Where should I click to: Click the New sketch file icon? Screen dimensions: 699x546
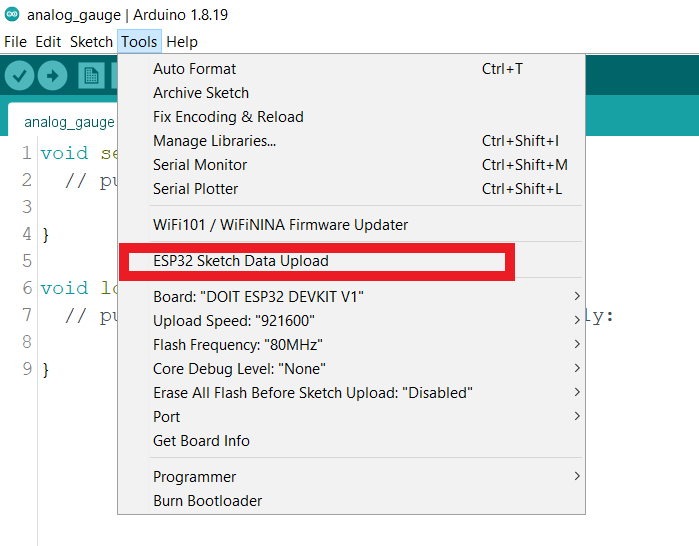click(92, 75)
